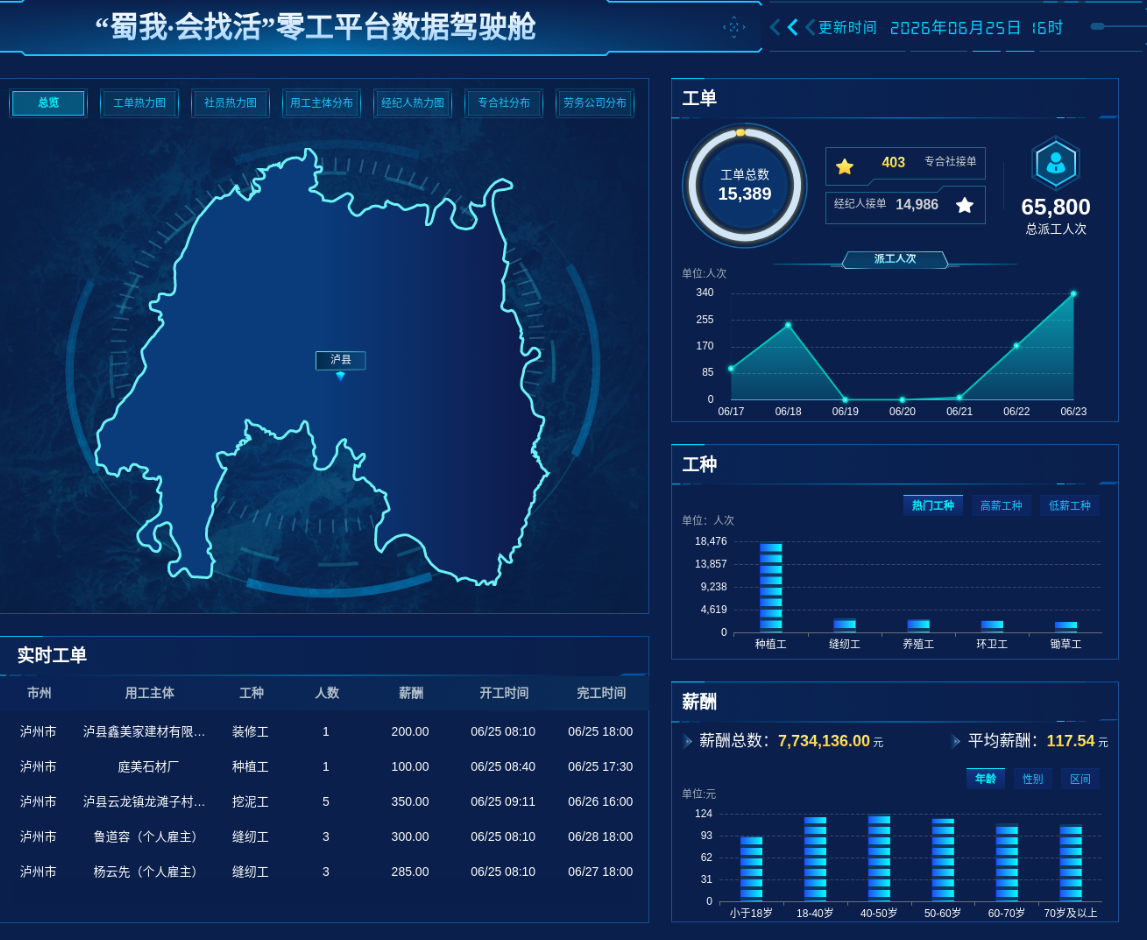This screenshot has height=940, width=1147.
Task: Click the slider handle in top-right header
Action: click(1097, 26)
